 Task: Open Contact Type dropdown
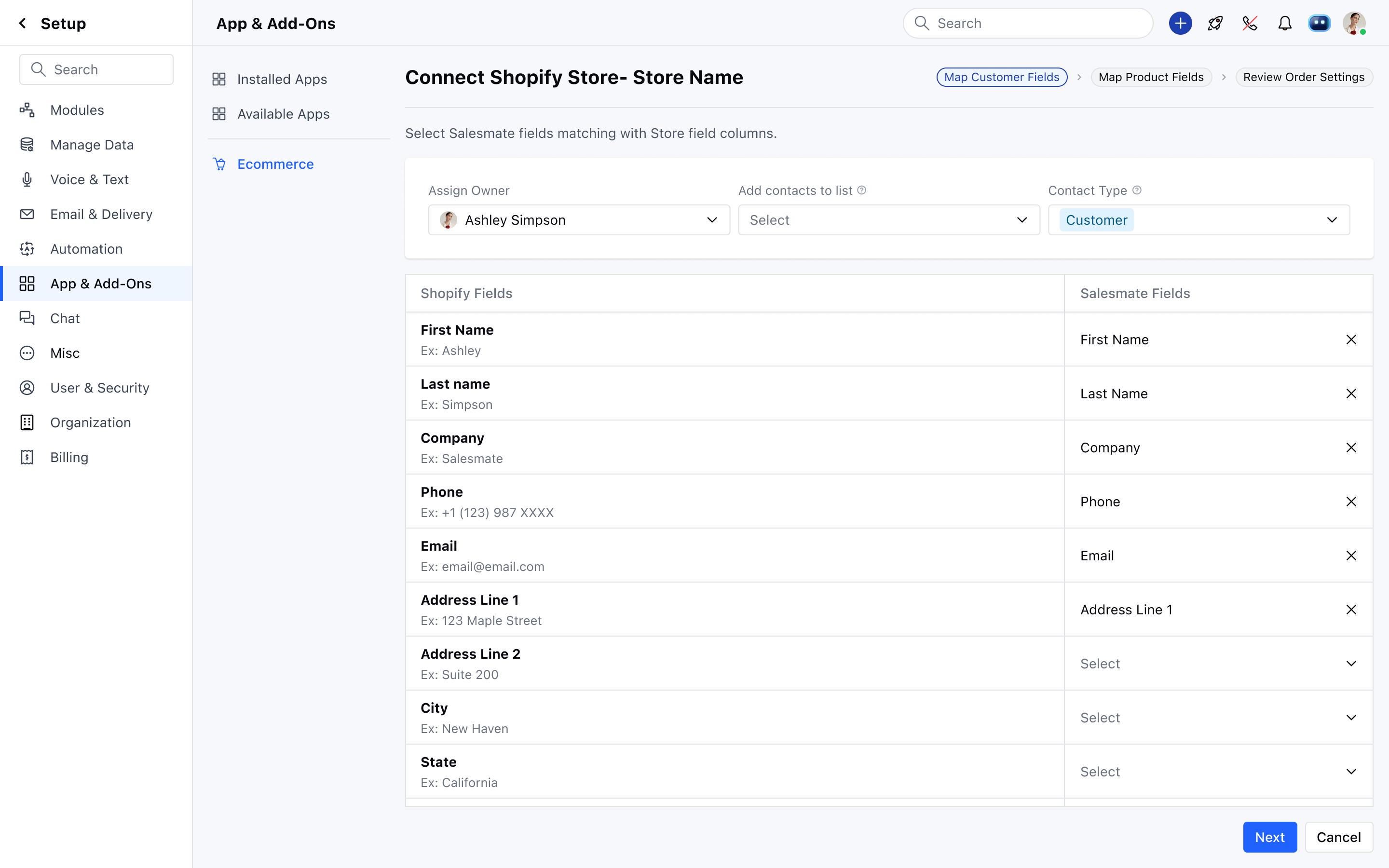(x=1199, y=220)
